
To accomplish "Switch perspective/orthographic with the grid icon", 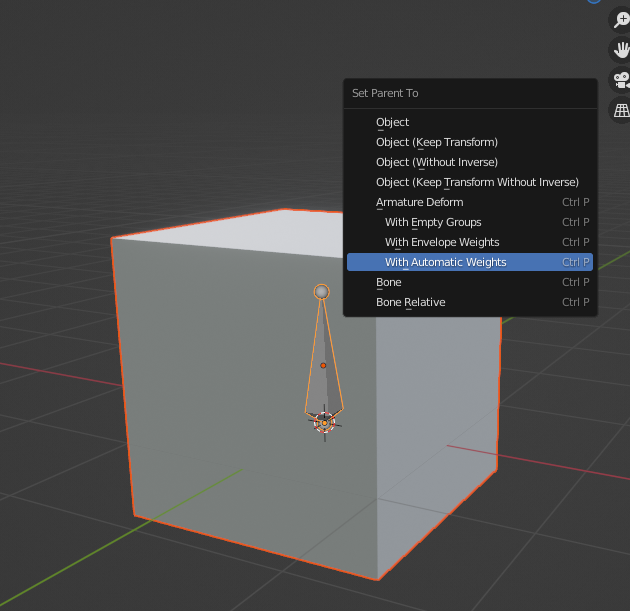I will point(621,110).
